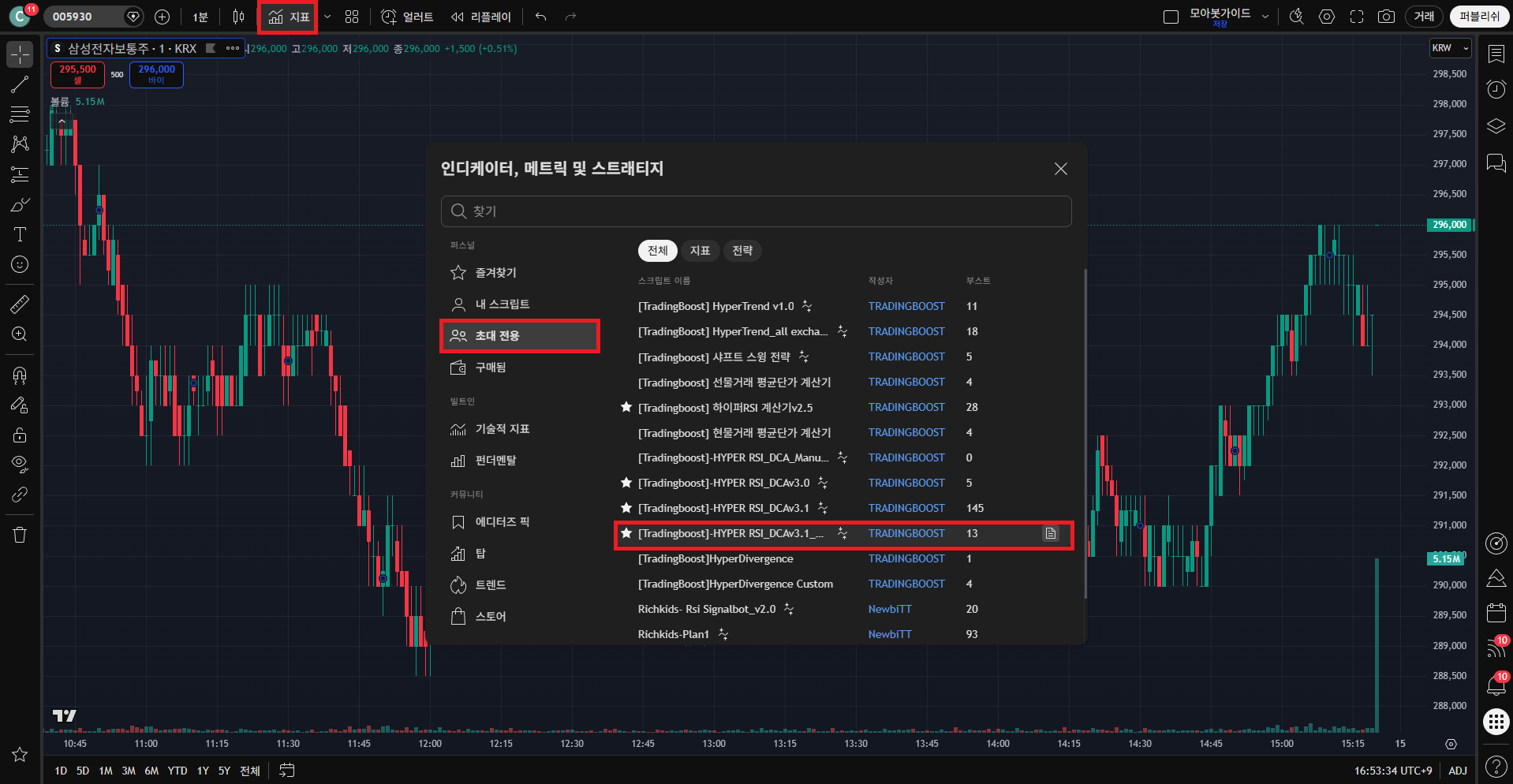Toggle stay in drawing mode
The height and width of the screenshot is (784, 1513).
[x=20, y=405]
